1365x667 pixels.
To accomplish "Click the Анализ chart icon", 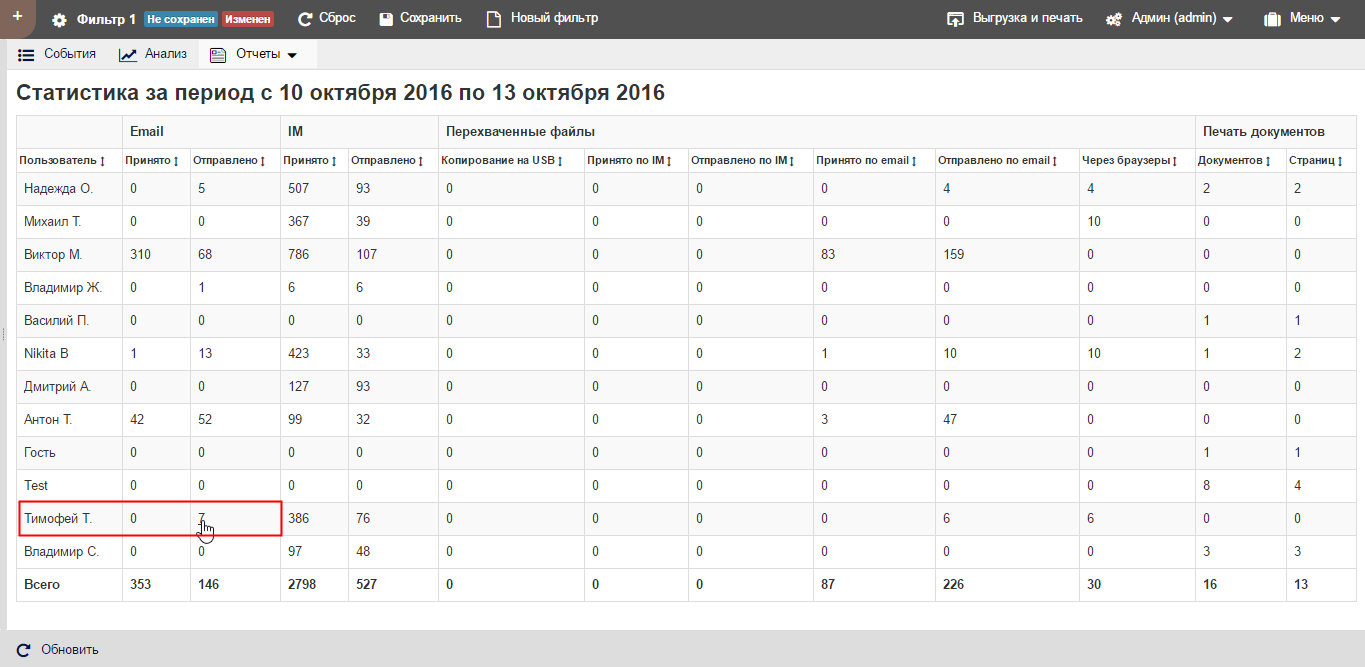I will pyautogui.click(x=128, y=55).
